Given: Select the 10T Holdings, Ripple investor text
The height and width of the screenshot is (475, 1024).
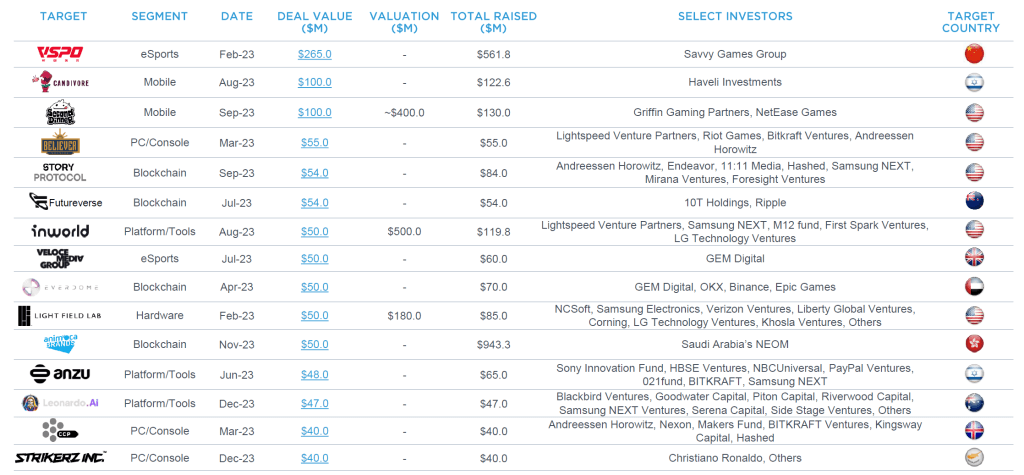Looking at the screenshot, I should coord(735,203).
